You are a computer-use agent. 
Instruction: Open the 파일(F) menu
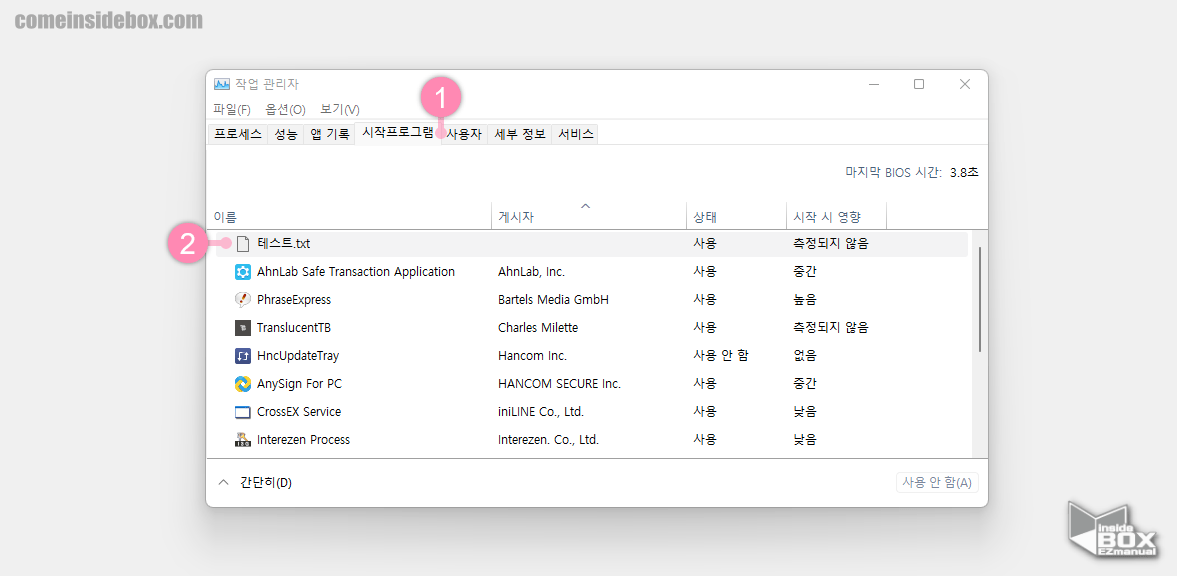pos(231,109)
